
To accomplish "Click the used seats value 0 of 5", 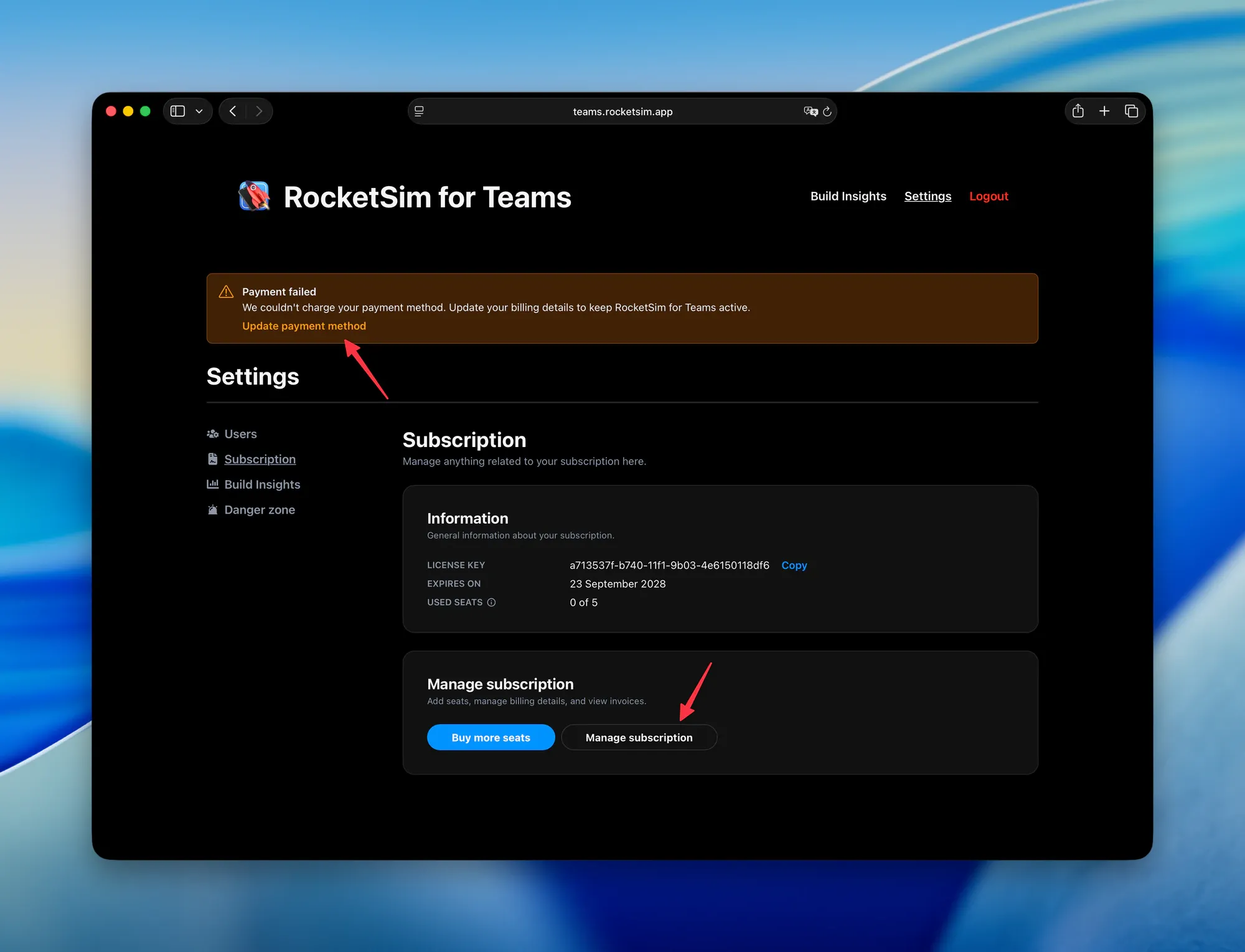I will (583, 603).
